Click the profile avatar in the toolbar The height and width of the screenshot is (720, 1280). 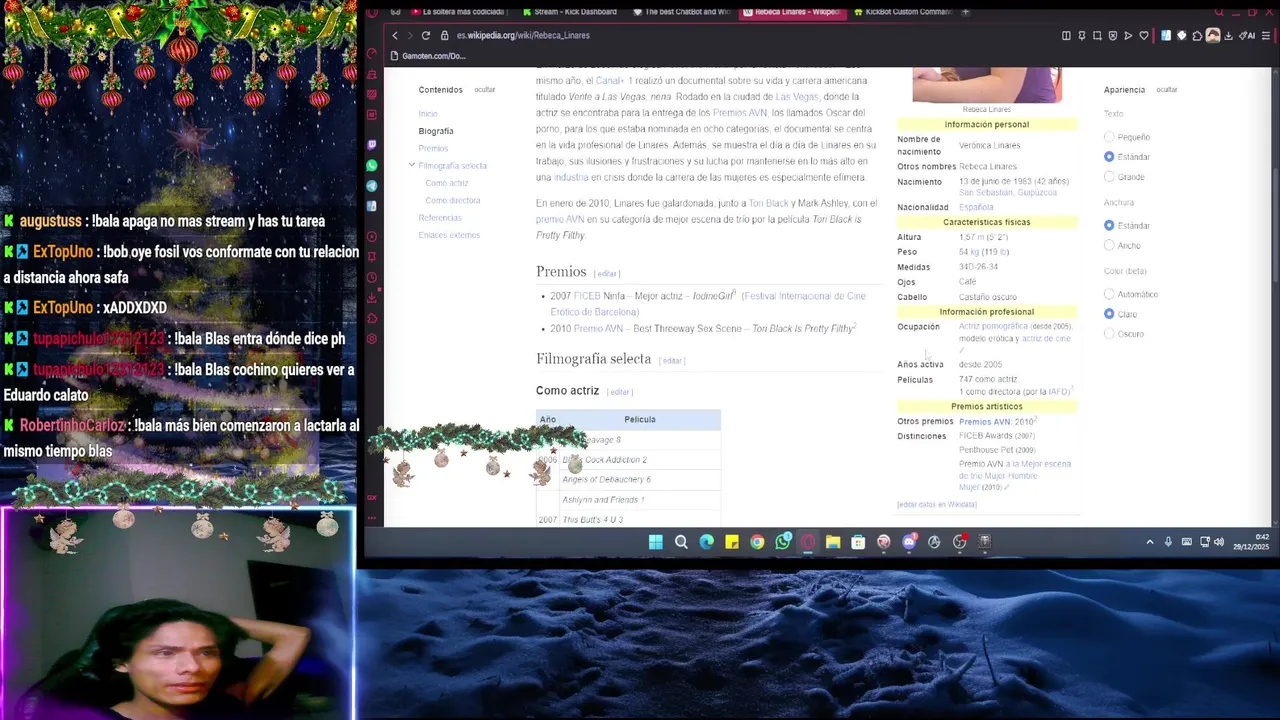tap(1213, 35)
